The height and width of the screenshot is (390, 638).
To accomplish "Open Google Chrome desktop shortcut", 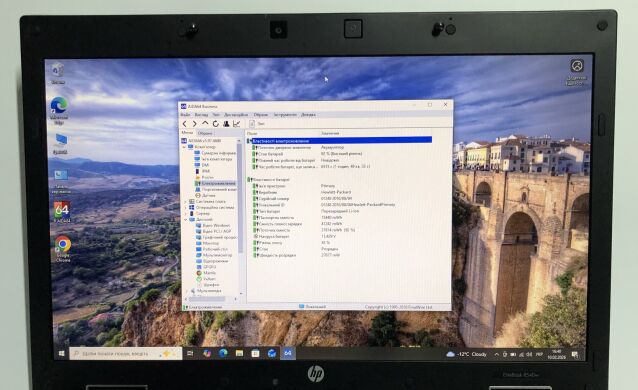I will pos(63,248).
